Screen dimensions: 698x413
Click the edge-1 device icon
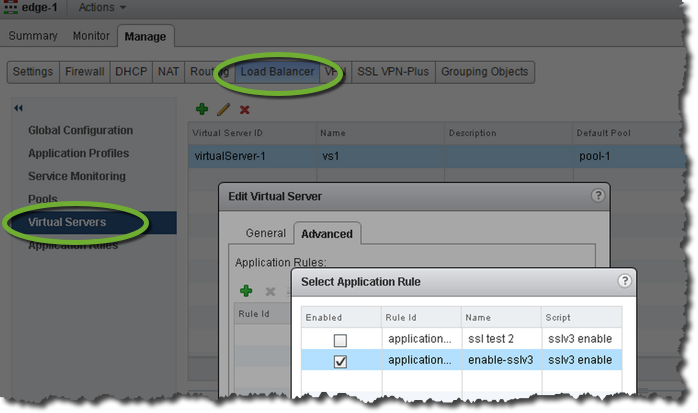click(11, 7)
